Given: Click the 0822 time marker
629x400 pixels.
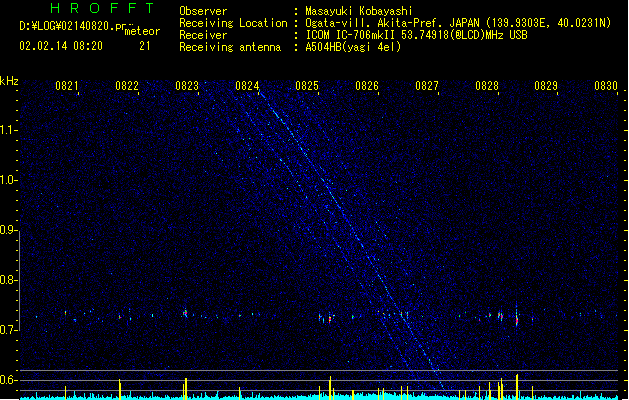Looking at the screenshot, I should tap(127, 86).
